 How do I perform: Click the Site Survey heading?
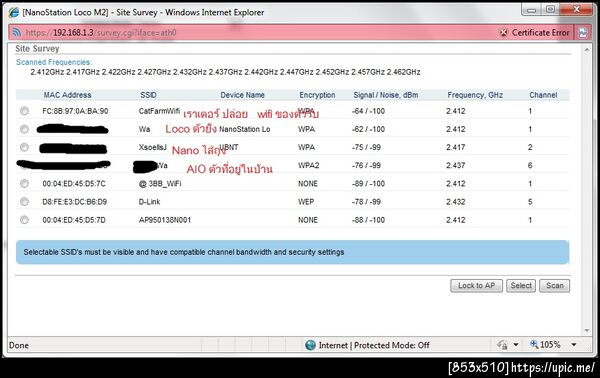[37, 49]
